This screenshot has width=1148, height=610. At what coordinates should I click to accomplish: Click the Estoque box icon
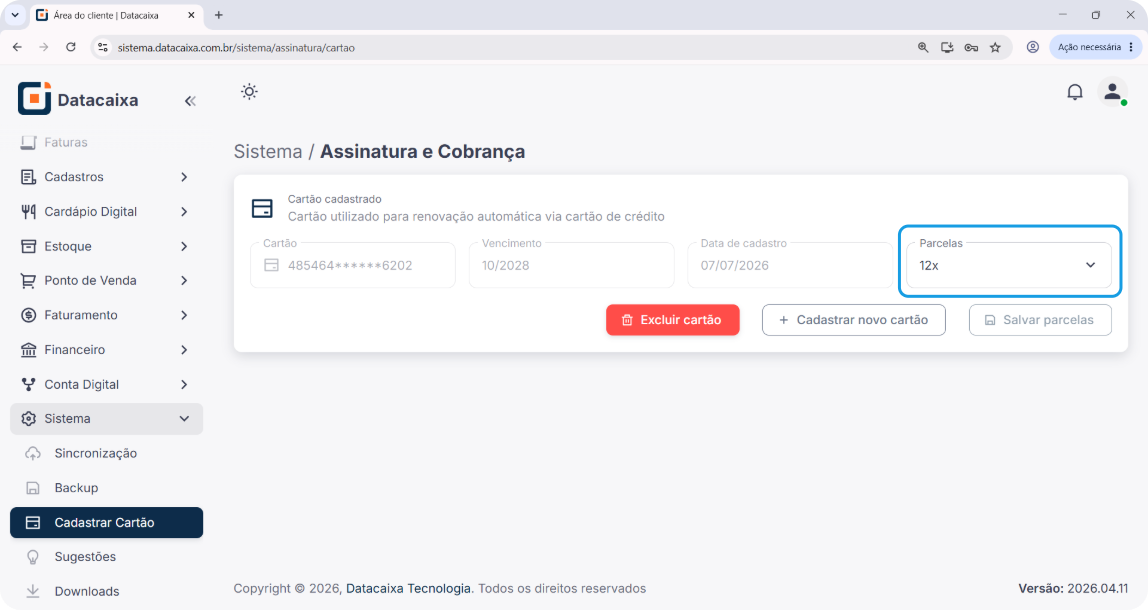click(x=28, y=246)
